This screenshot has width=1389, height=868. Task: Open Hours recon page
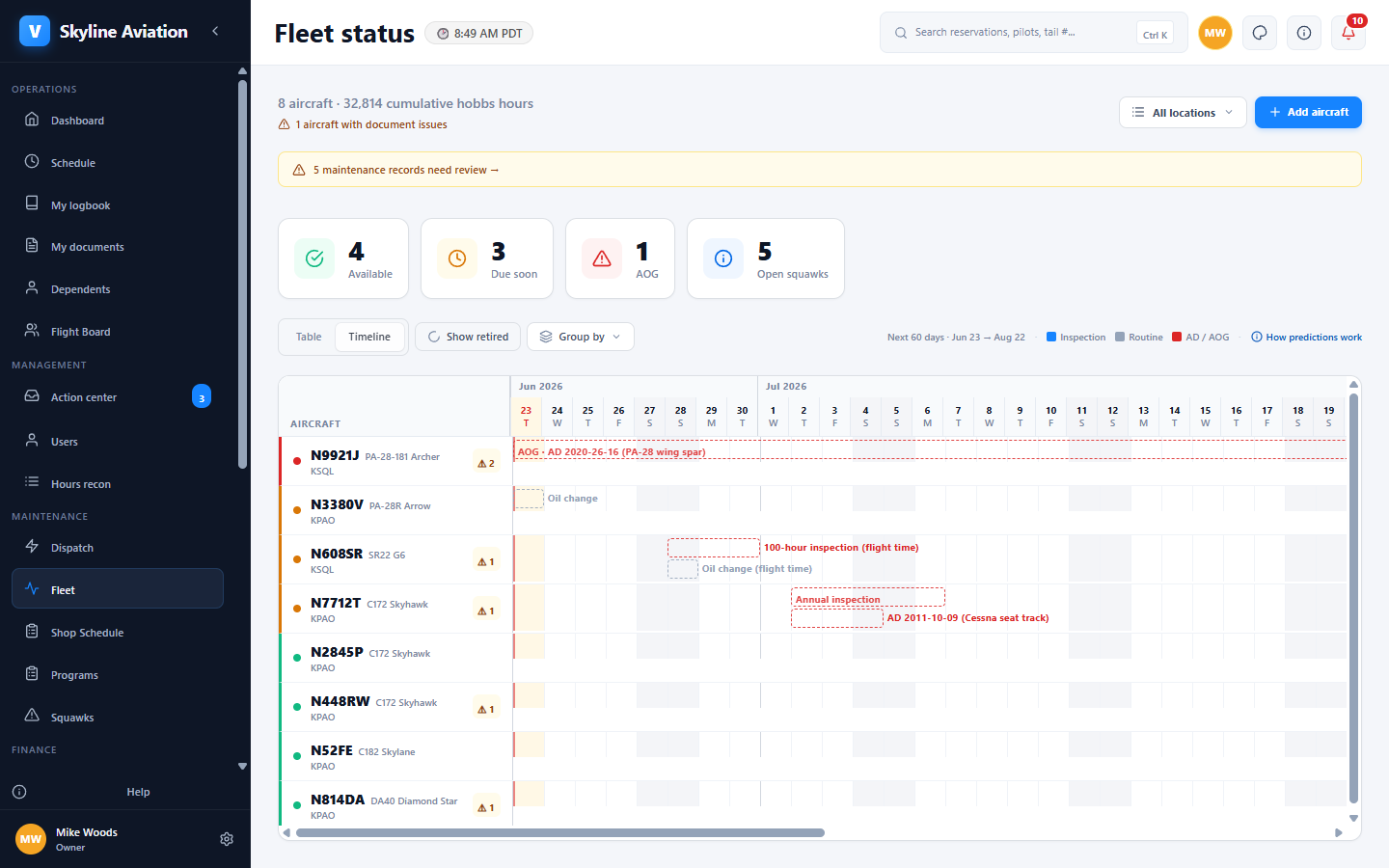click(118, 484)
